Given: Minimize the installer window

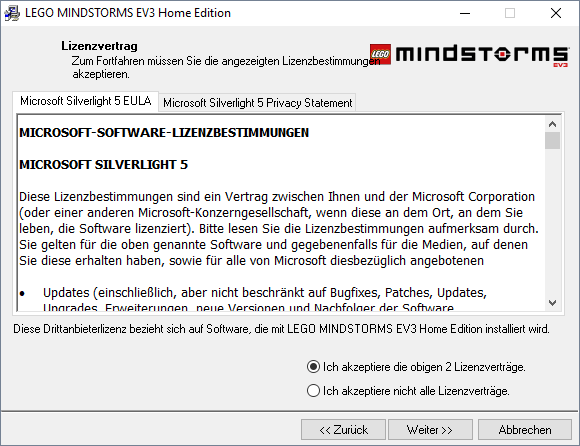Looking at the screenshot, I should [465, 13].
